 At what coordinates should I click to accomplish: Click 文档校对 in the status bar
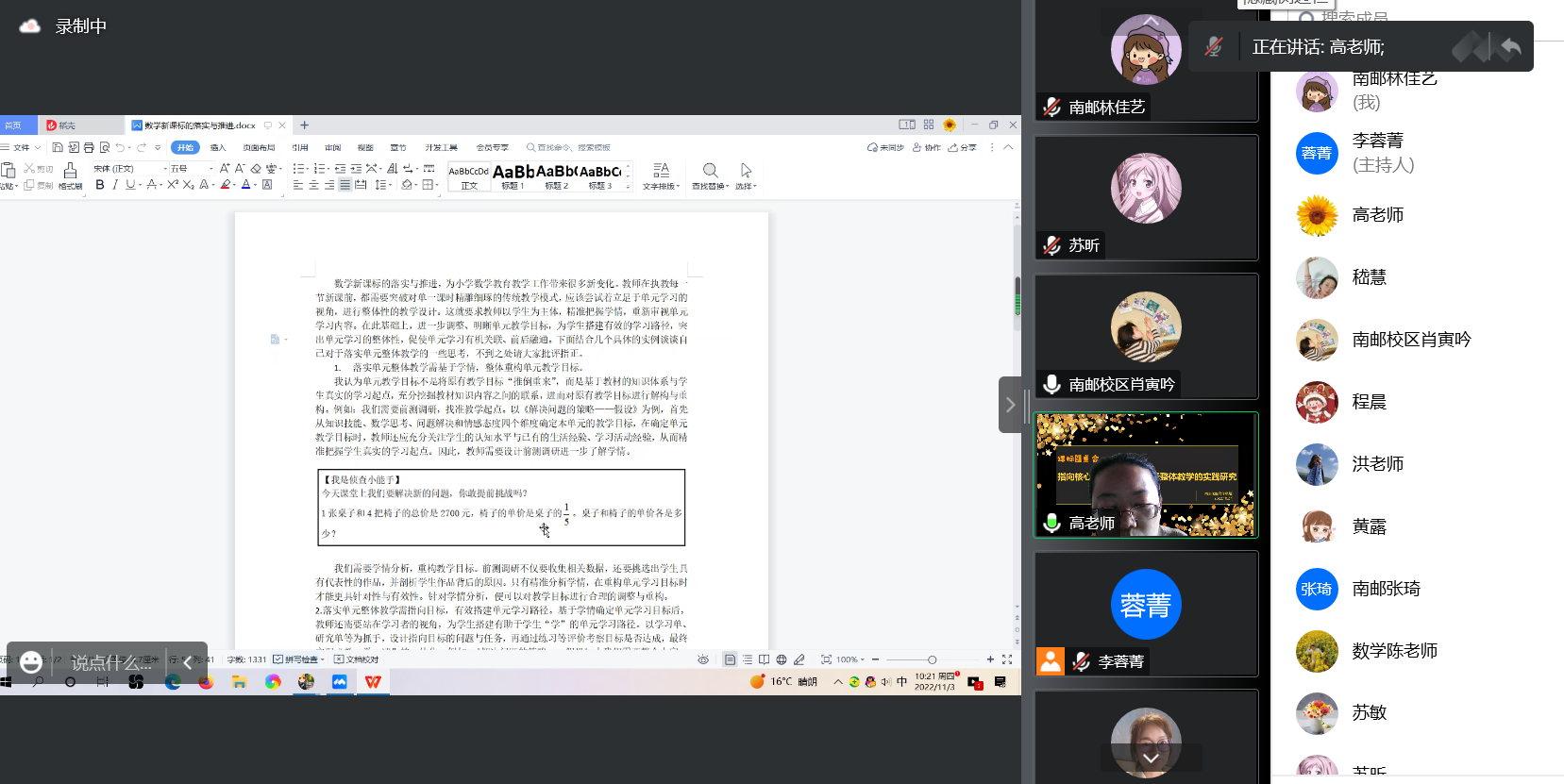[x=357, y=659]
